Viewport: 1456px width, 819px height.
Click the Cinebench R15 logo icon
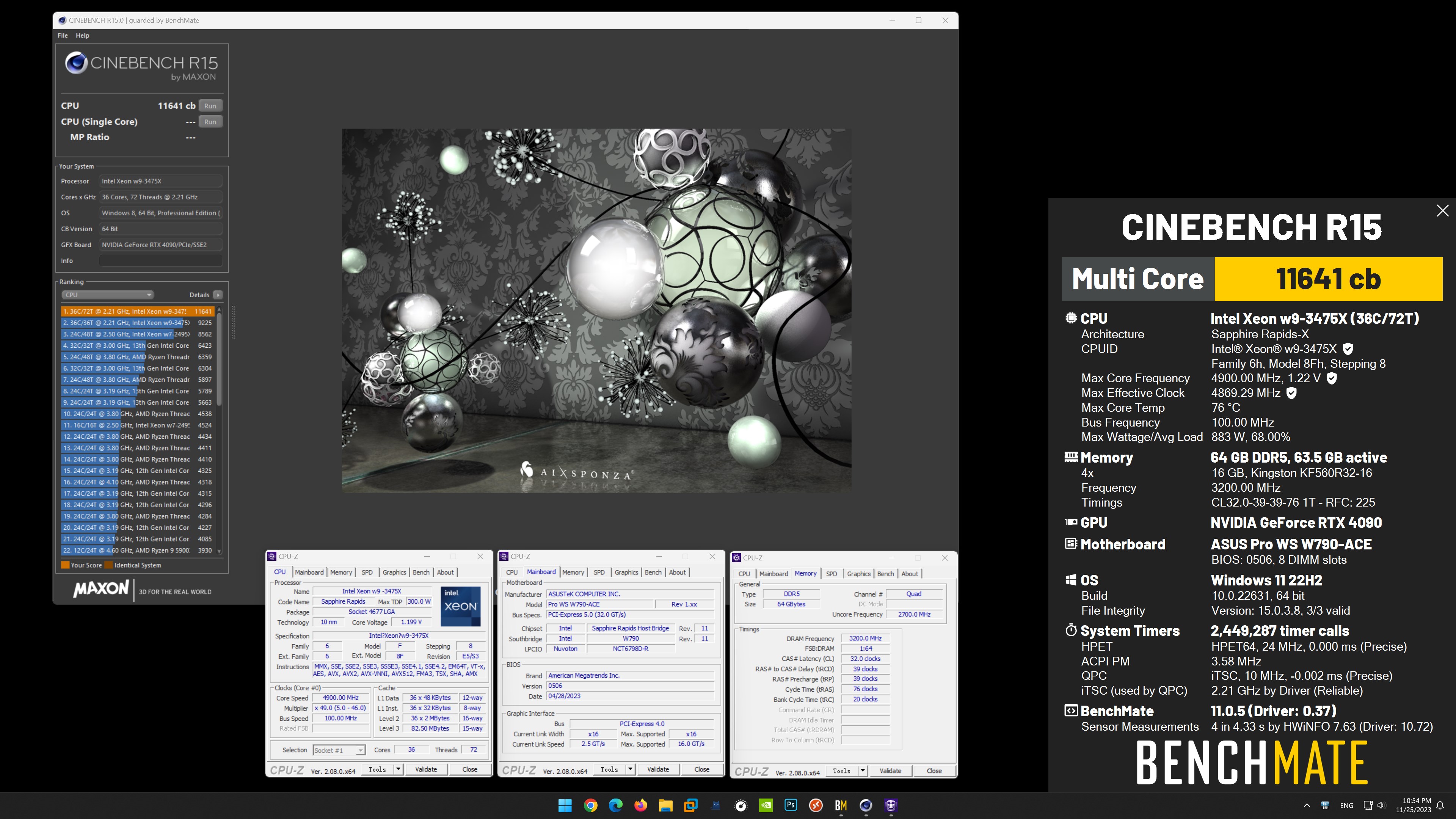pos(76,63)
